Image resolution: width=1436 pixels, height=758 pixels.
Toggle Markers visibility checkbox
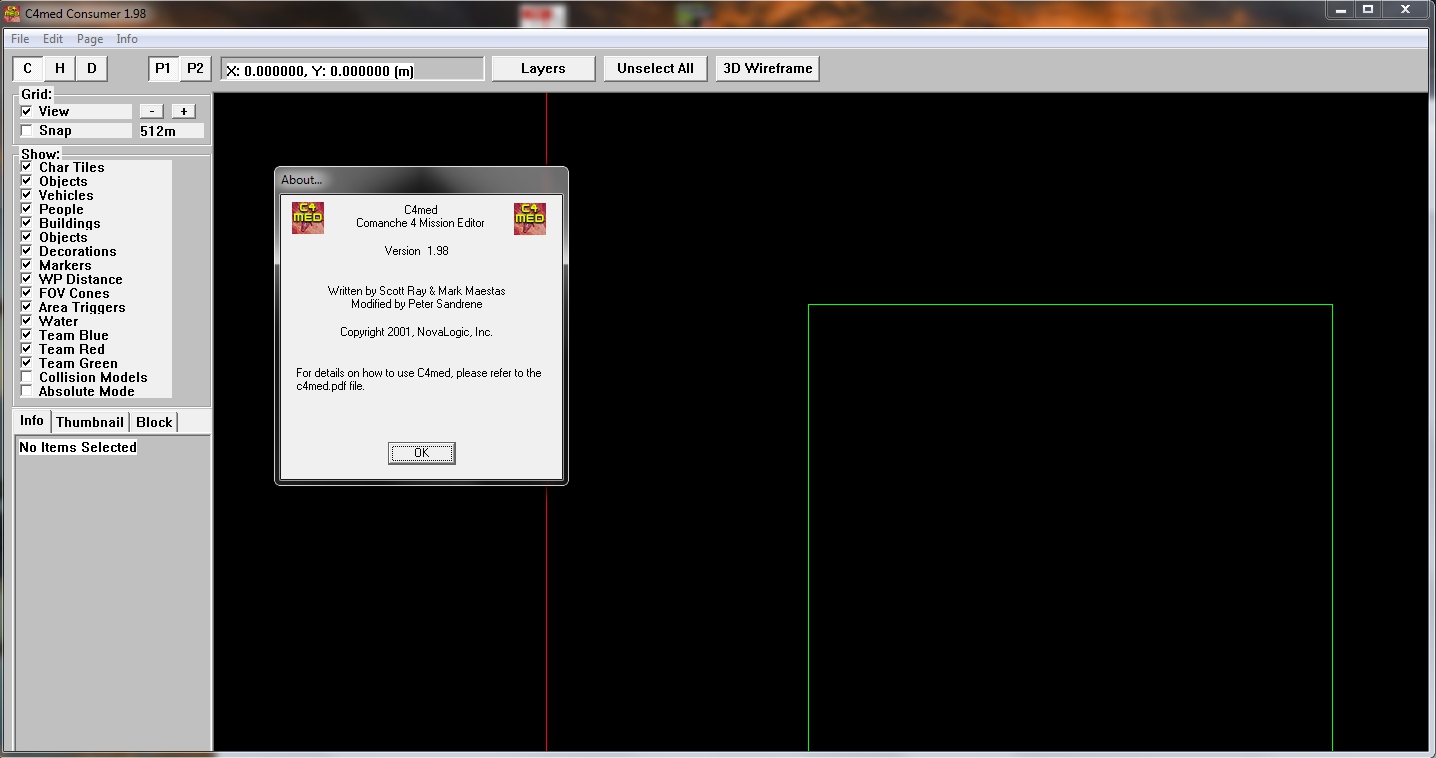[x=27, y=265]
